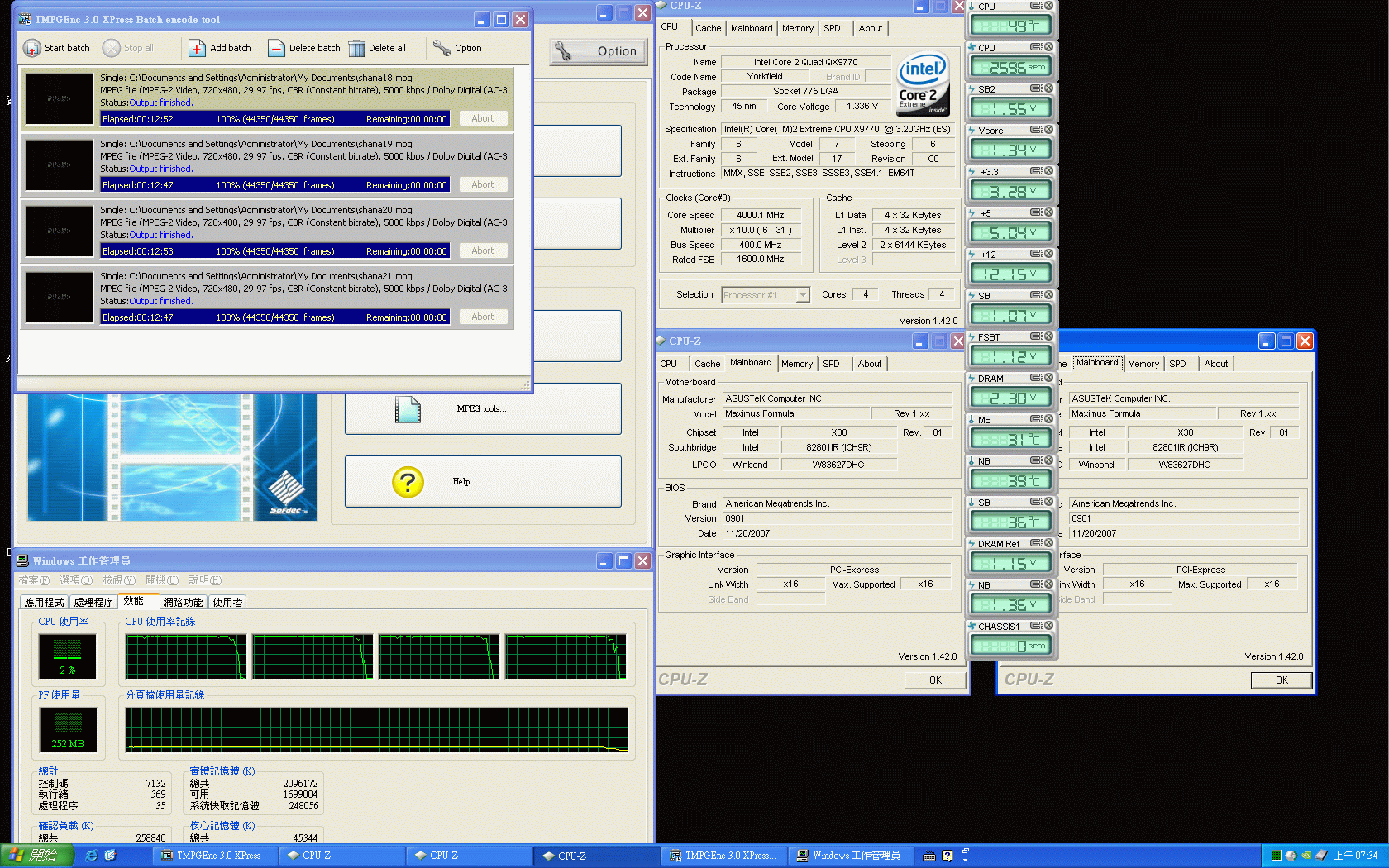Screen dimensions: 1389x868
Task: Close the DRAM voltage widget
Action: (x=1048, y=378)
